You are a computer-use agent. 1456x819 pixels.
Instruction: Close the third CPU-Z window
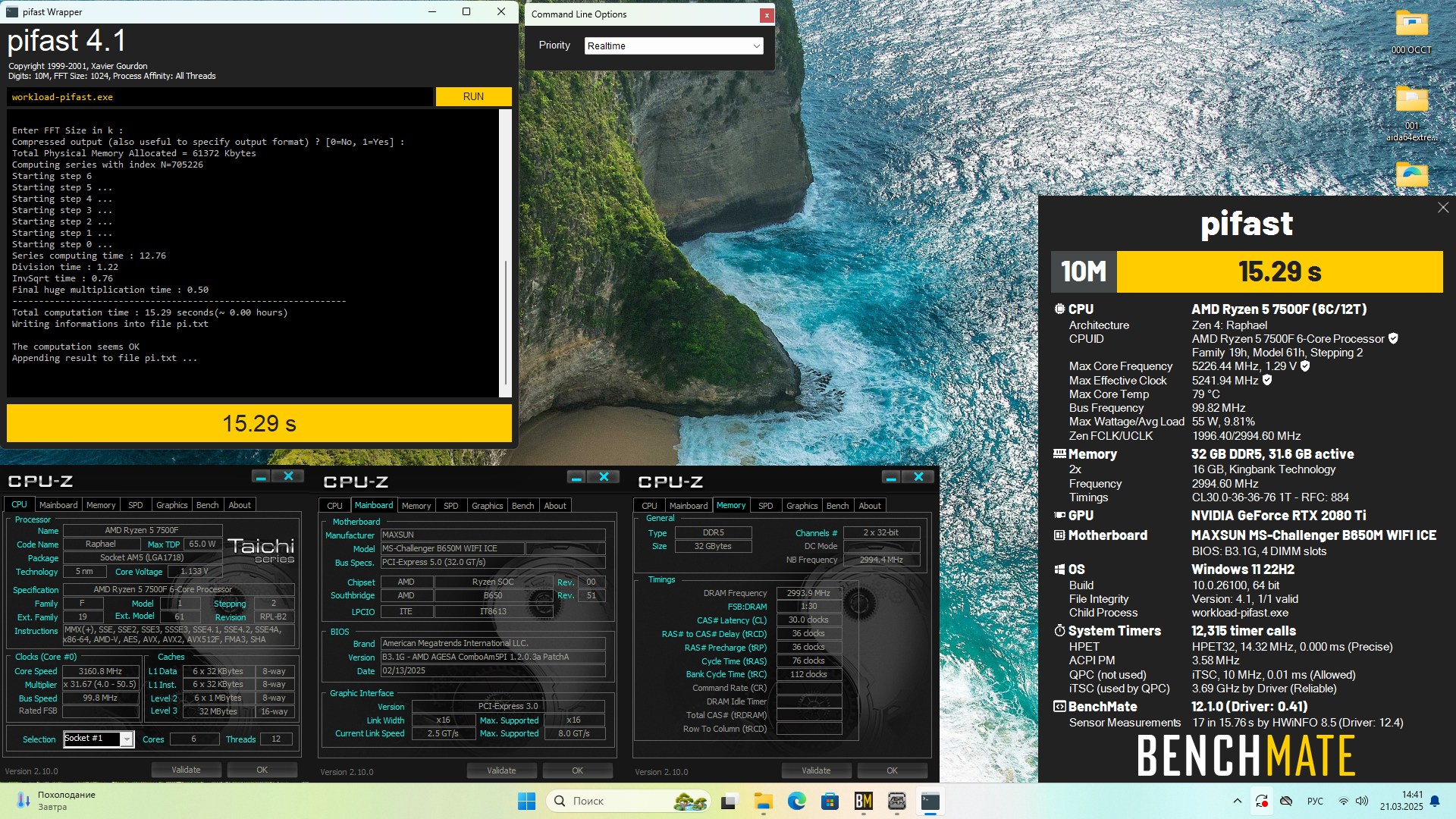pyautogui.click(x=919, y=477)
